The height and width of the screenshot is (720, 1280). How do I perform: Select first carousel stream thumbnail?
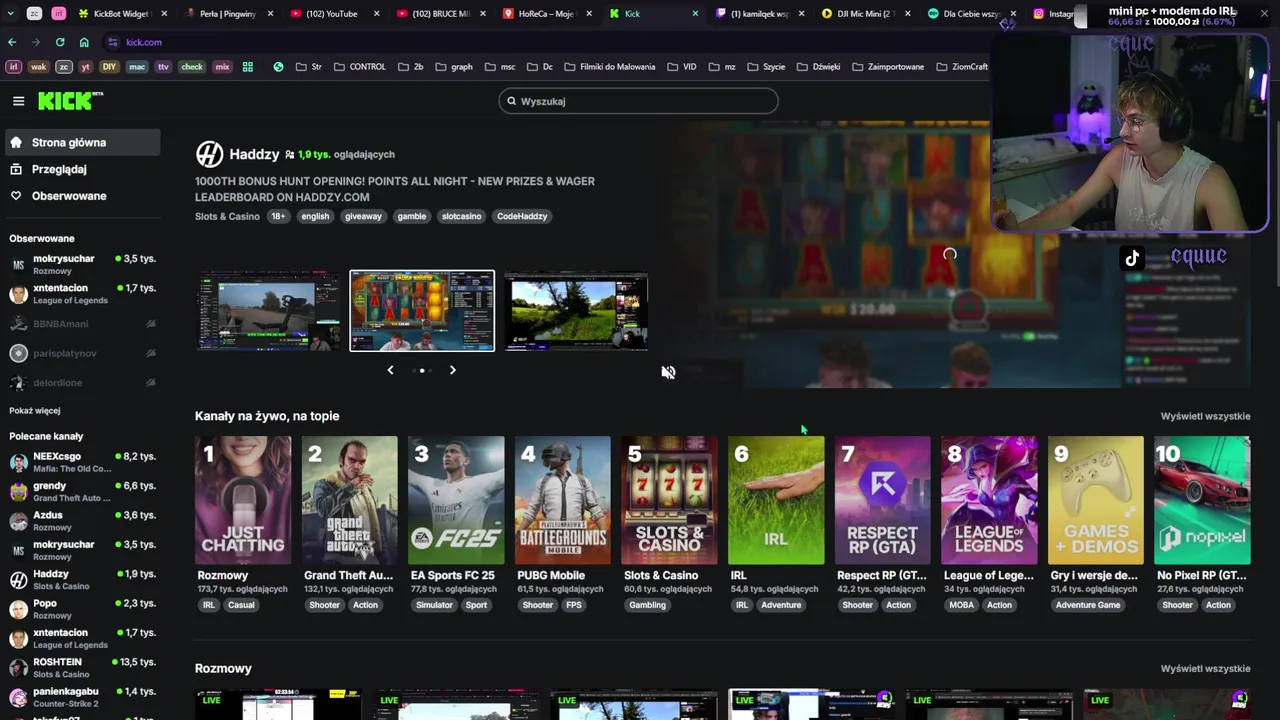tap(268, 312)
